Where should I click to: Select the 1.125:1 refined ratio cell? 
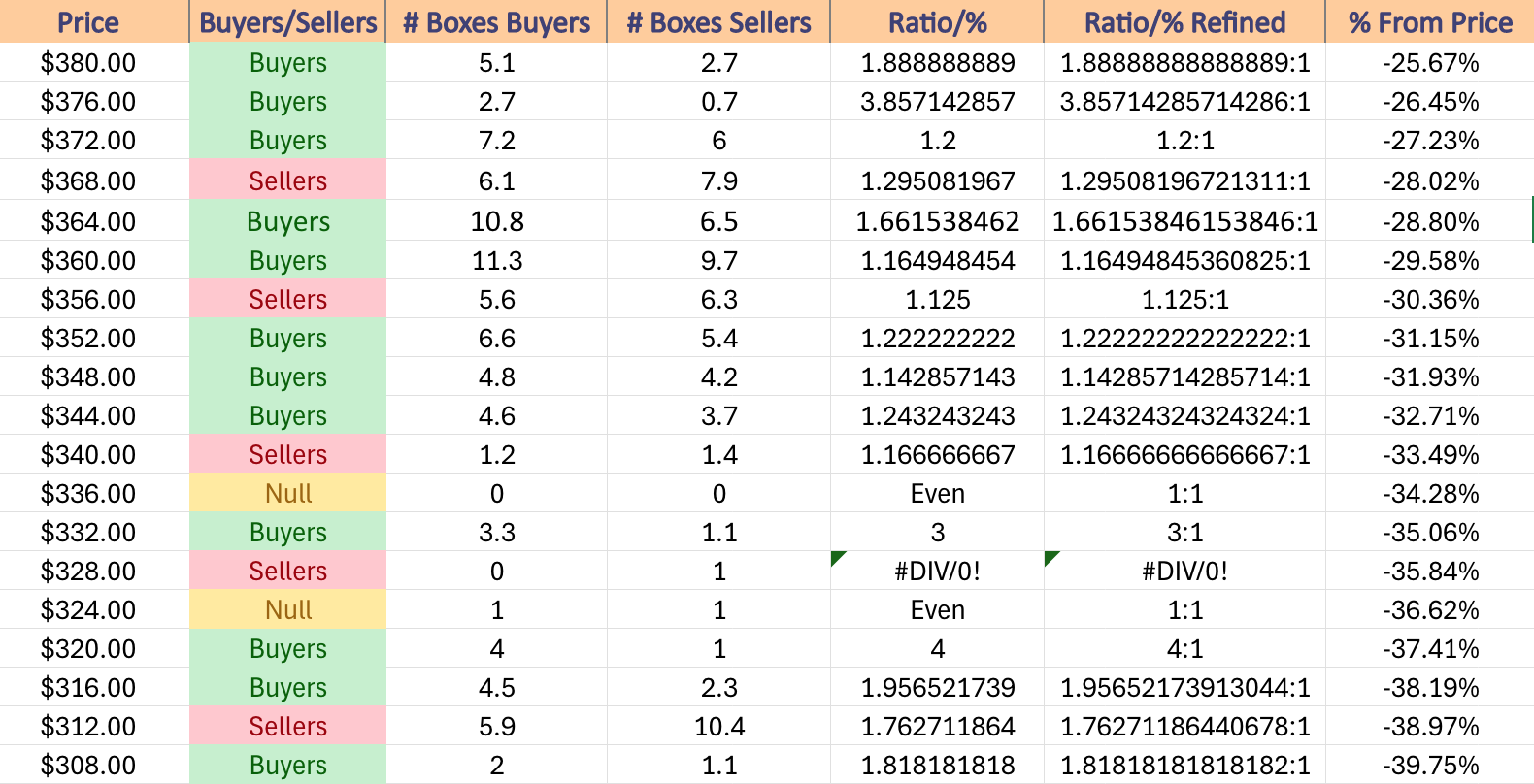click(x=1184, y=299)
